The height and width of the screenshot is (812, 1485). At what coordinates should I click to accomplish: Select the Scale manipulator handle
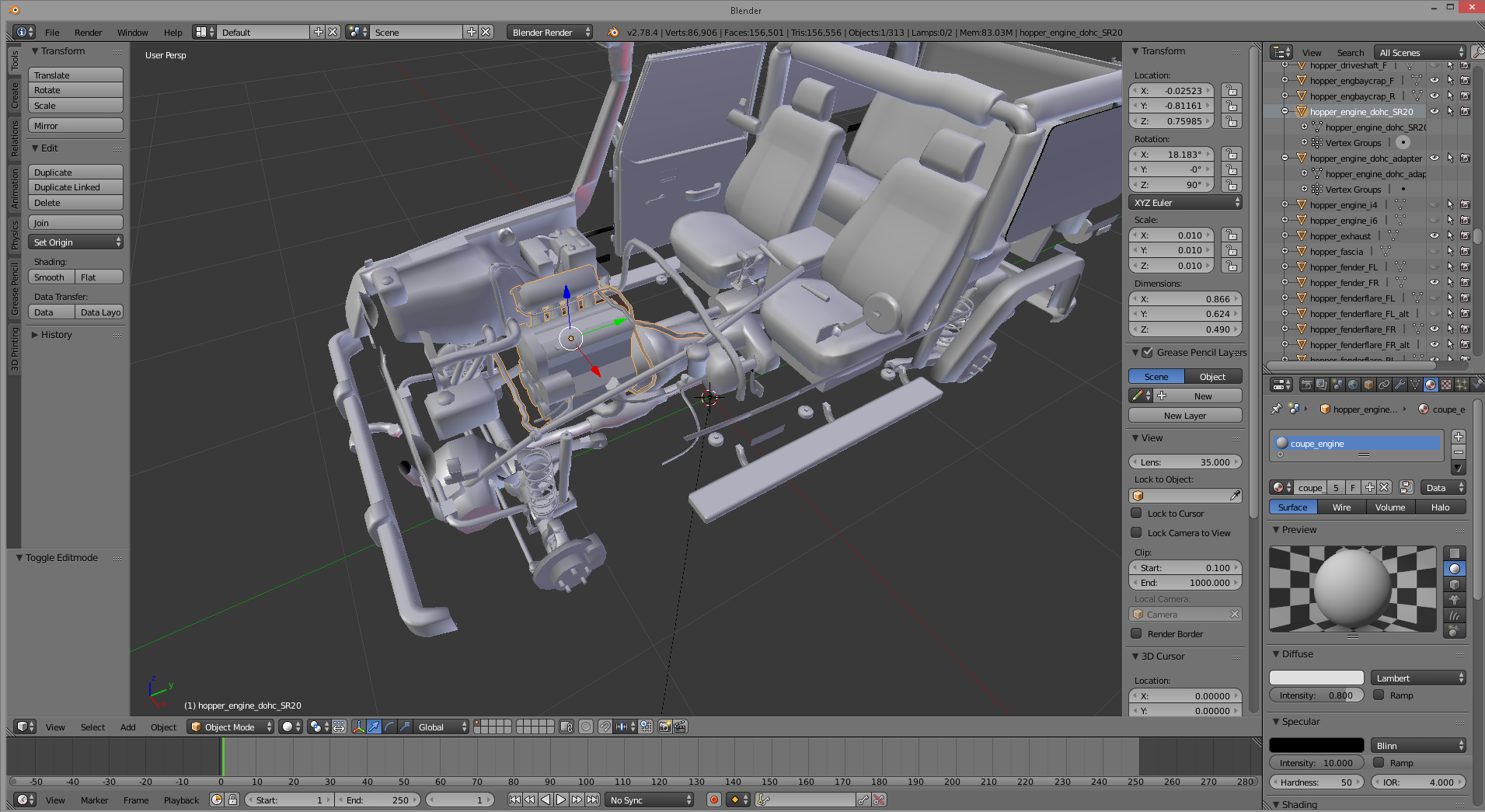(404, 727)
